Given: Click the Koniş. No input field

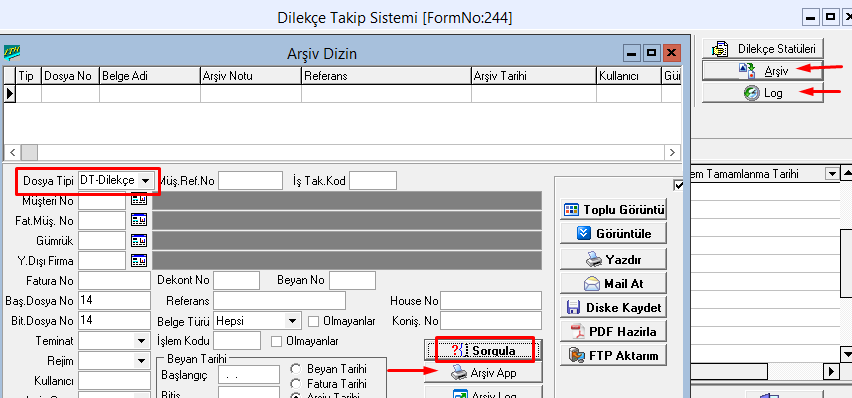Looking at the screenshot, I should pyautogui.click(x=491, y=321).
